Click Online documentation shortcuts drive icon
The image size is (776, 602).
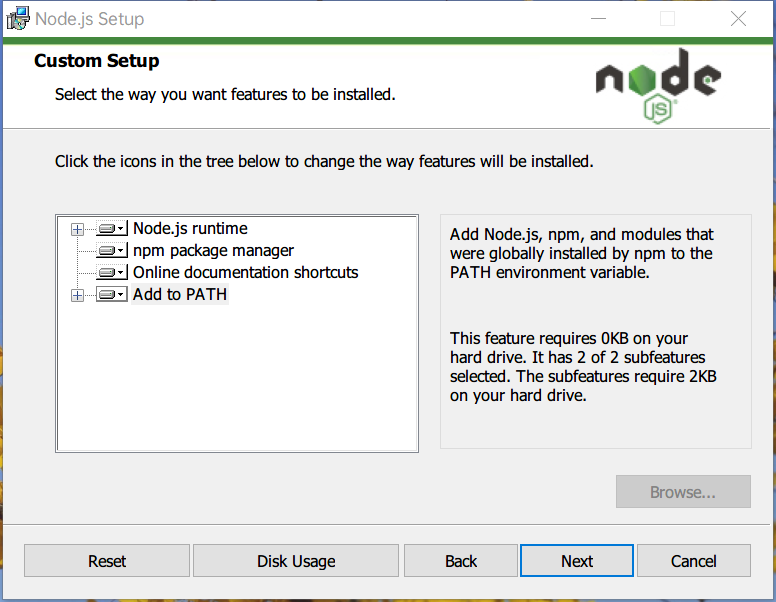[111, 273]
